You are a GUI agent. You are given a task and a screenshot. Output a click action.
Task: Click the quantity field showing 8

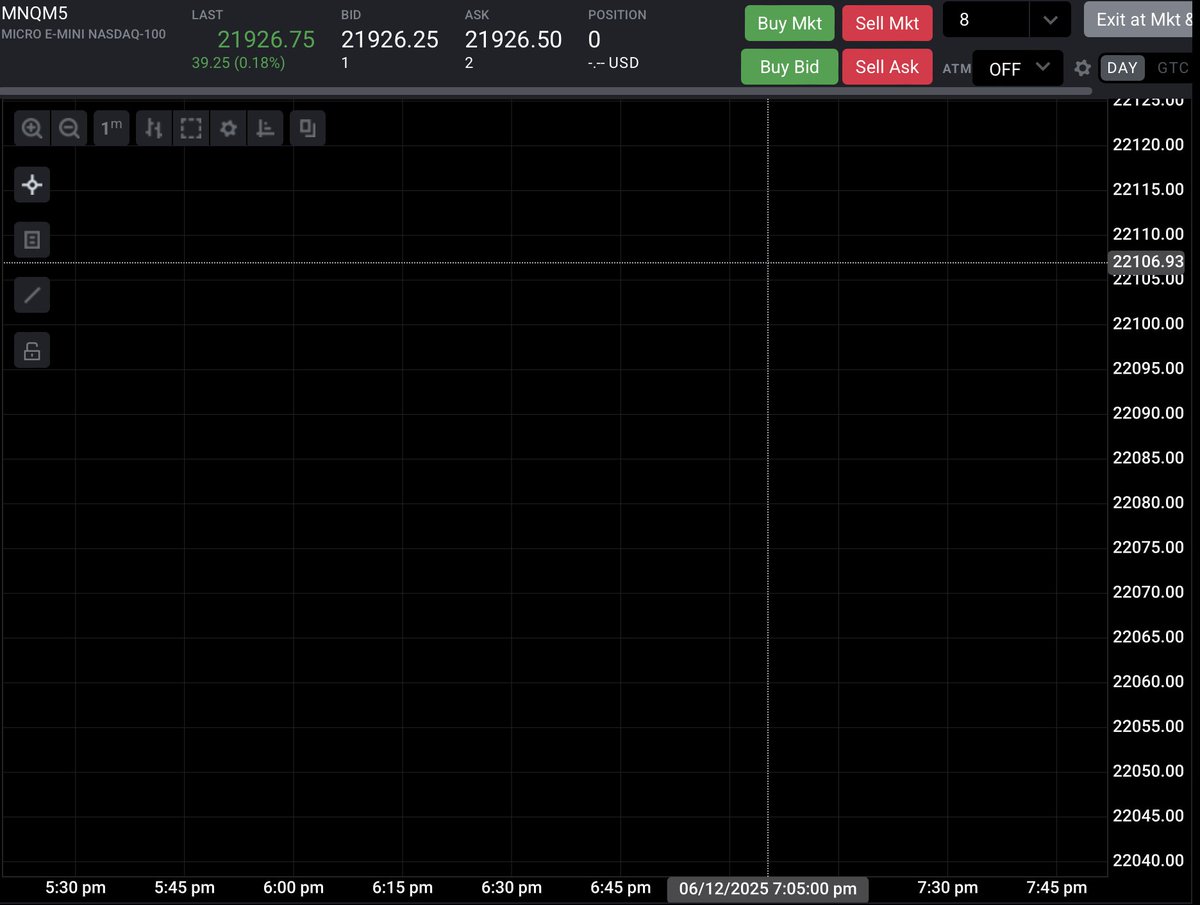[x=986, y=19]
